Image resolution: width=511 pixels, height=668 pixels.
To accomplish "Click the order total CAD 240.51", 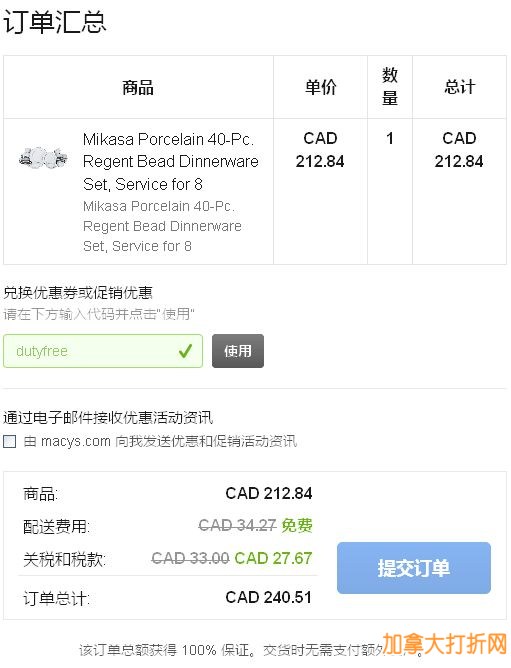I will pos(268,597).
